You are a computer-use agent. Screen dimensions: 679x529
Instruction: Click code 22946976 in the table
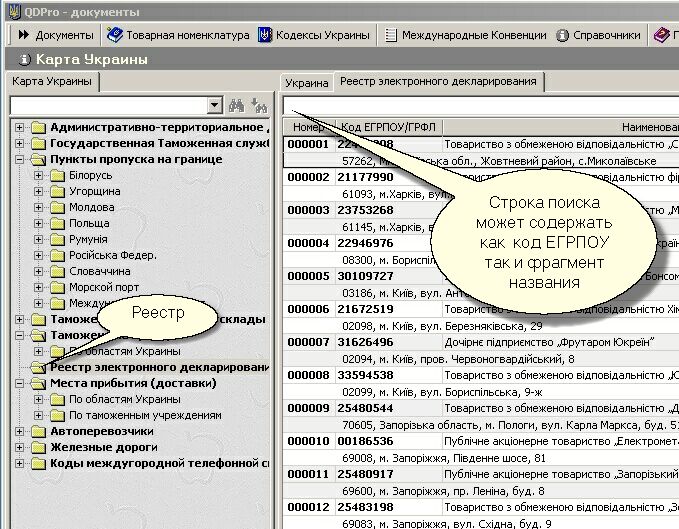365,243
